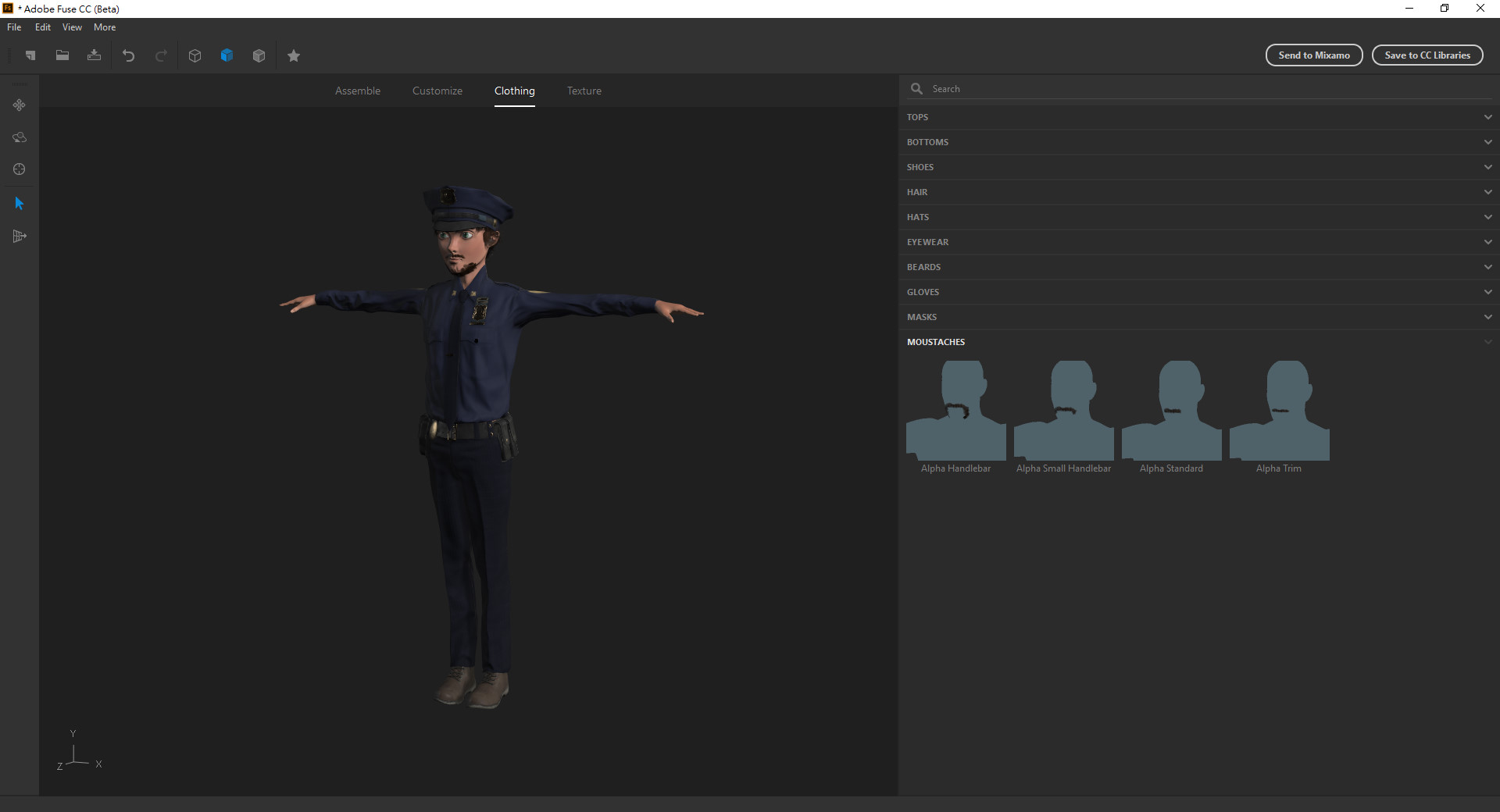Open a file with the folder icon
Viewport: 1500px width, 812px height.
tap(62, 55)
